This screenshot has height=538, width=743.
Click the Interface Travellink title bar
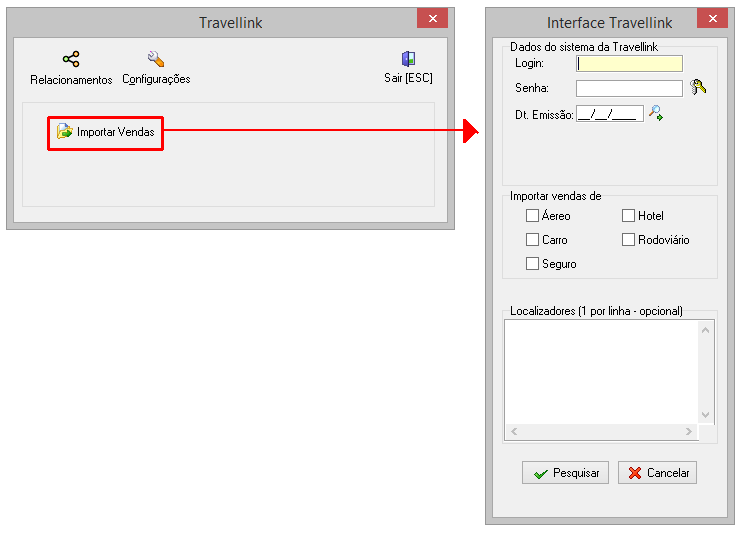click(x=609, y=23)
